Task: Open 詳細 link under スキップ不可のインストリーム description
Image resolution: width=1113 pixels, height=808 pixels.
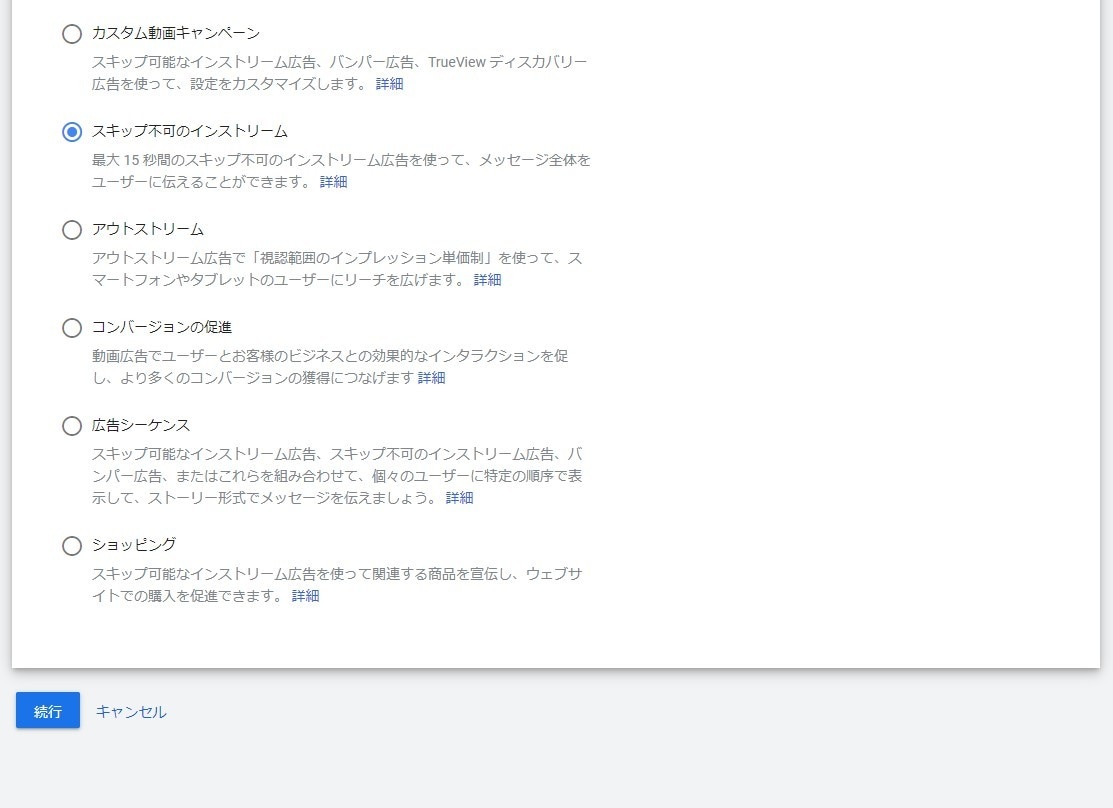Action: click(x=333, y=182)
